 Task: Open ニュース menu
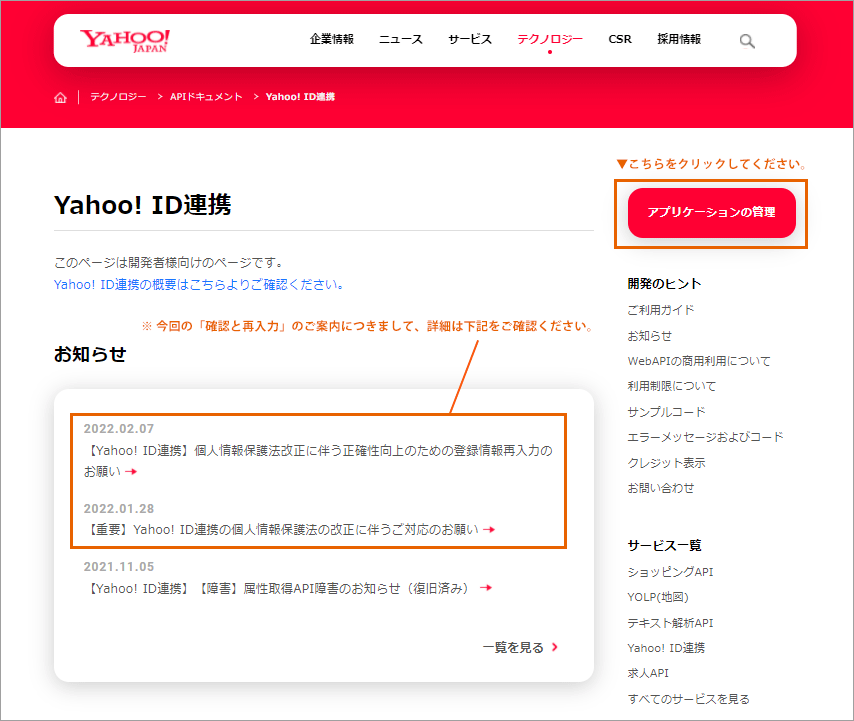coord(401,39)
